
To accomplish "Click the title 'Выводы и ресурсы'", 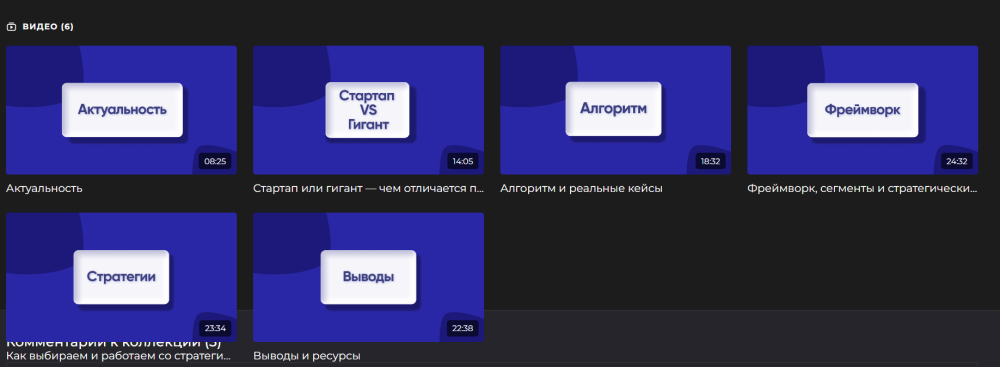I will [x=307, y=356].
